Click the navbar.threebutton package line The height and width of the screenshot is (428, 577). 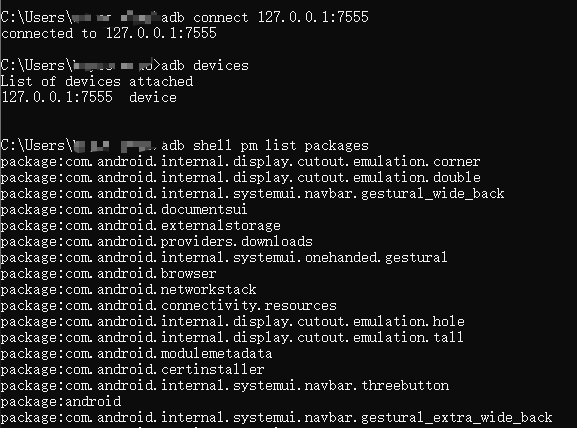click(x=225, y=385)
